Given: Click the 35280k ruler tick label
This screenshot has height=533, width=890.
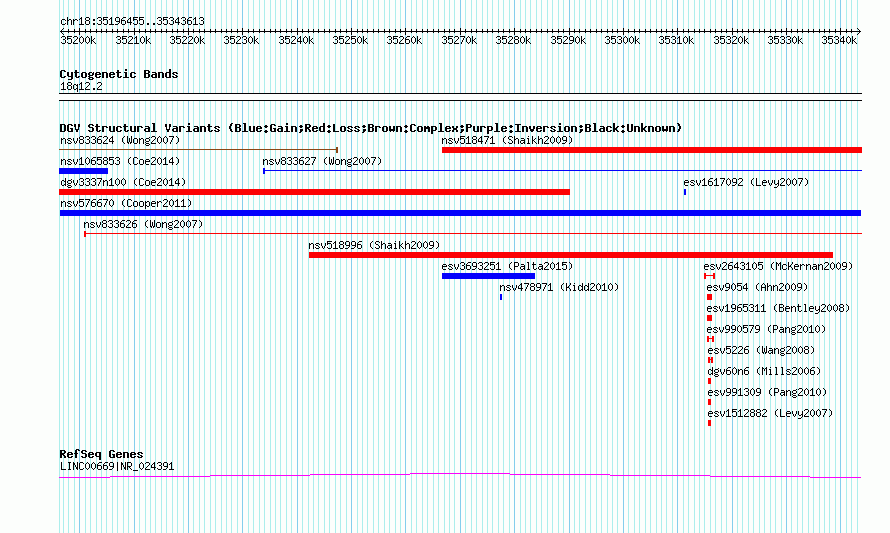Looking at the screenshot, I should coord(513,40).
